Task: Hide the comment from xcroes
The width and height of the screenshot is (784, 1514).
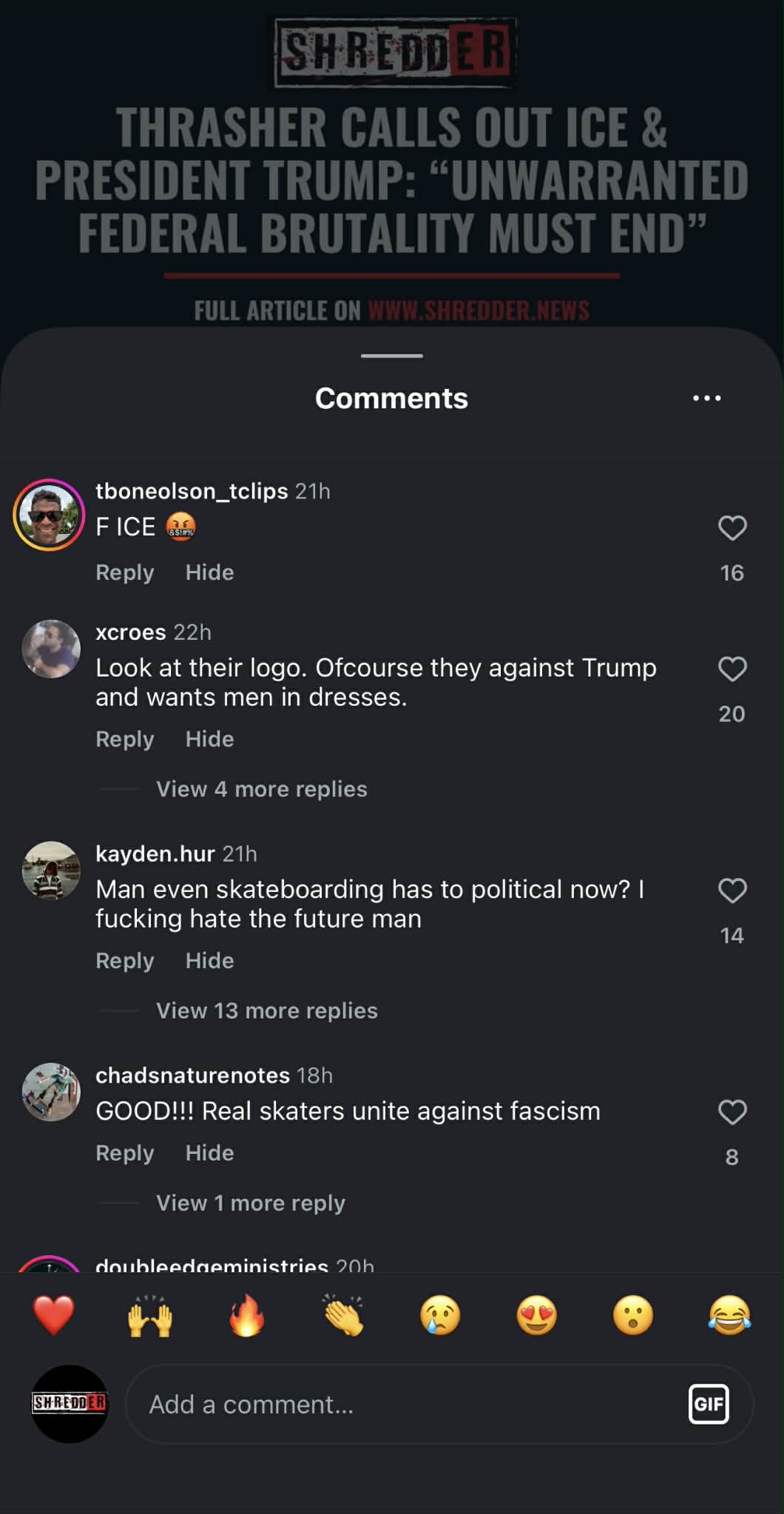Action: [209, 739]
